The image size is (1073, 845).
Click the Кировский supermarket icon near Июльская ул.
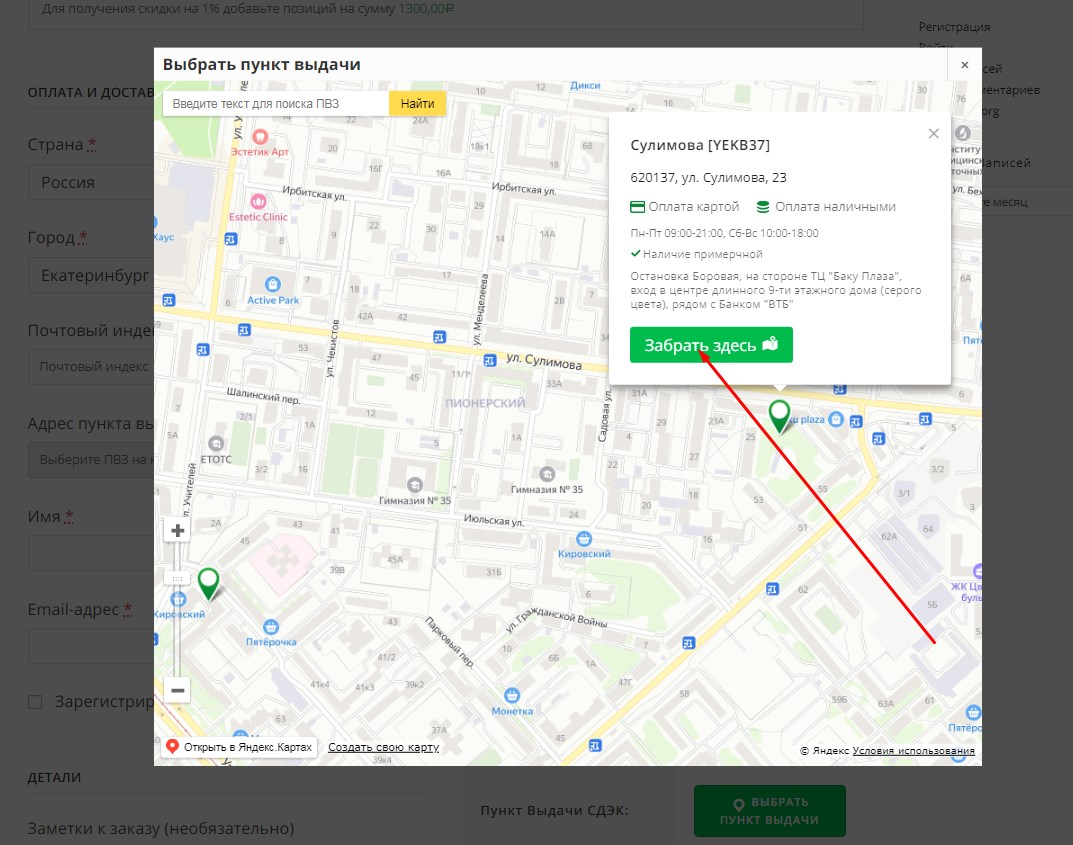coord(584,538)
